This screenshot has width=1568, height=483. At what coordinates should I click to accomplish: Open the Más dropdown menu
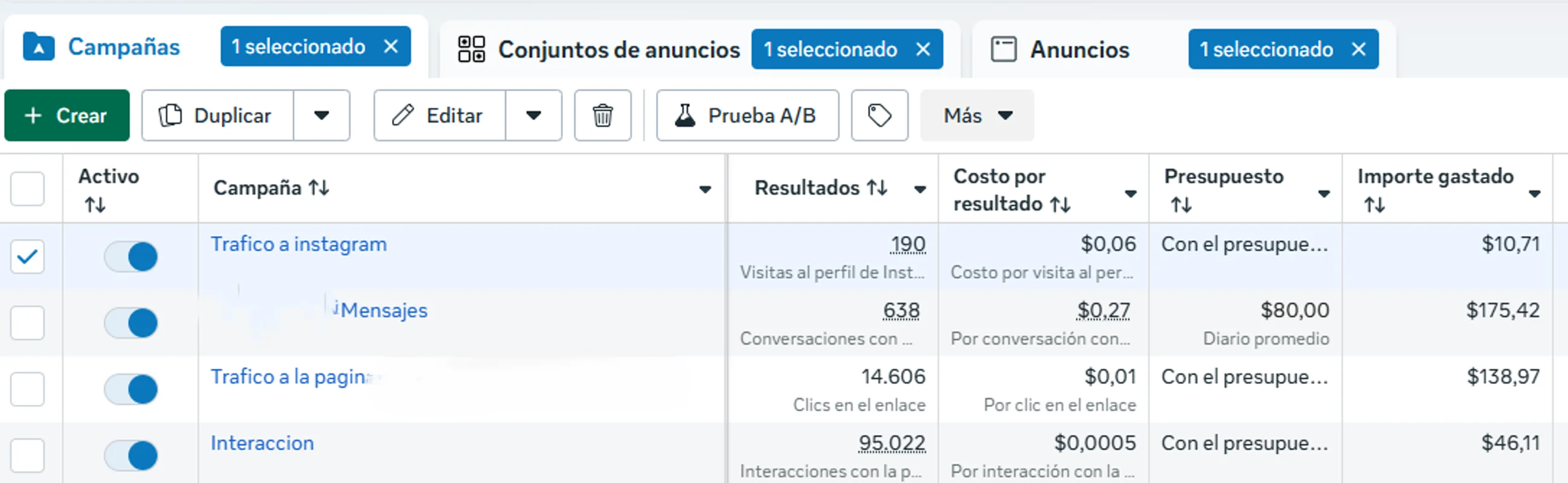point(976,115)
